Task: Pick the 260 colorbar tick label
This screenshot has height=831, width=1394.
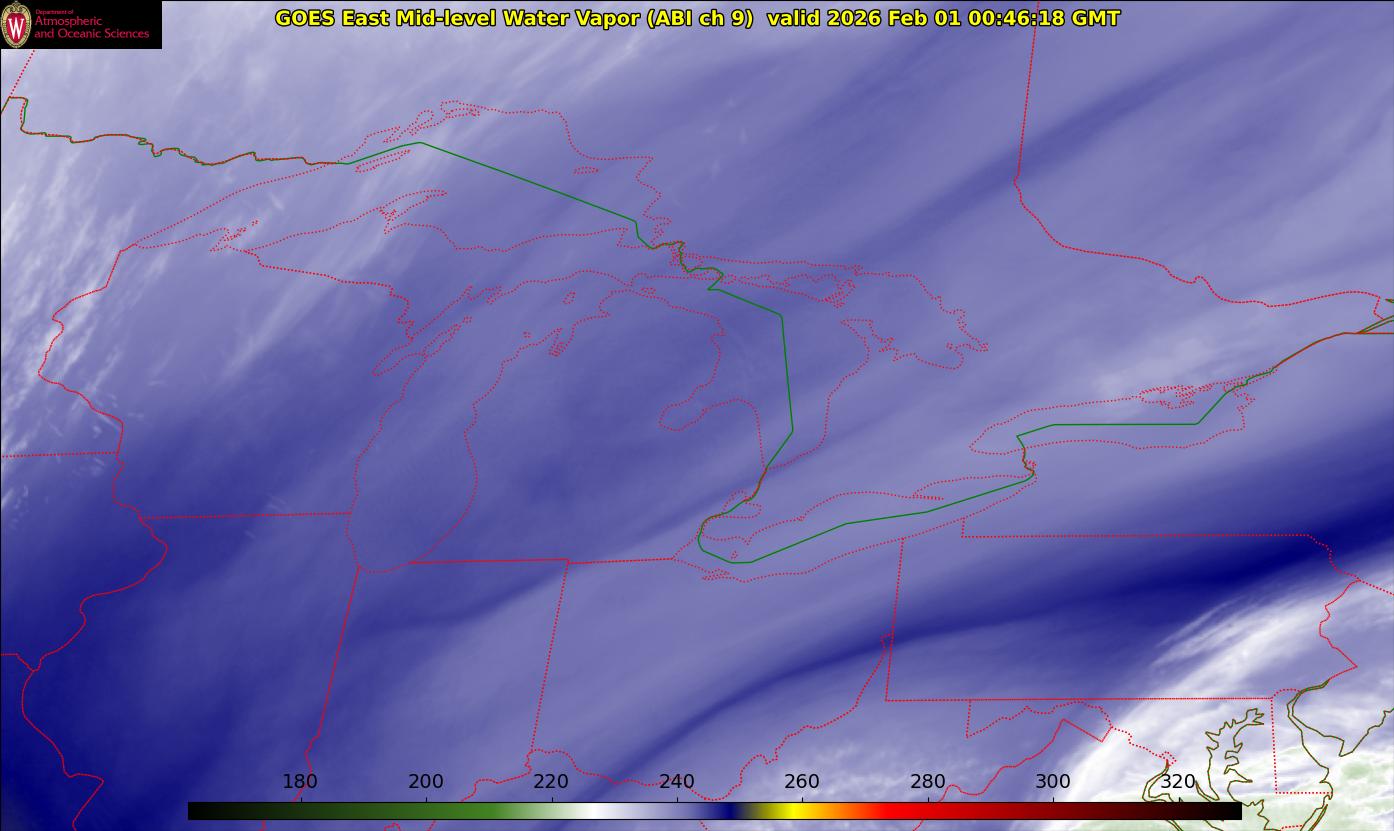Action: pyautogui.click(x=802, y=781)
